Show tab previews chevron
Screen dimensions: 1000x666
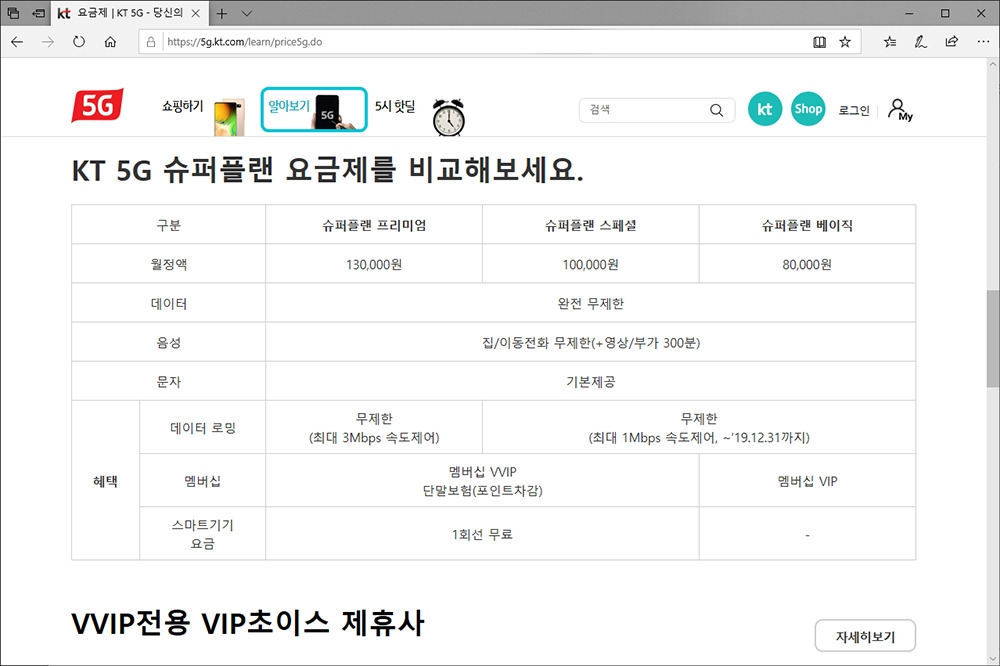[247, 13]
